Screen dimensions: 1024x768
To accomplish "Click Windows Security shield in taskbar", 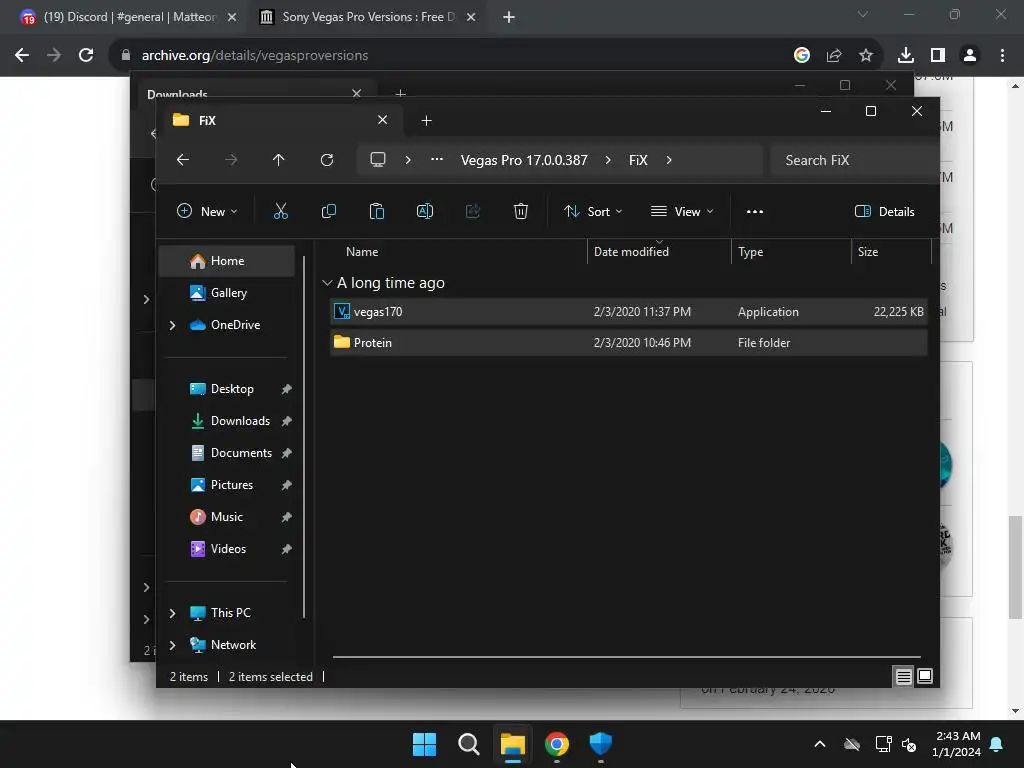I will point(601,744).
